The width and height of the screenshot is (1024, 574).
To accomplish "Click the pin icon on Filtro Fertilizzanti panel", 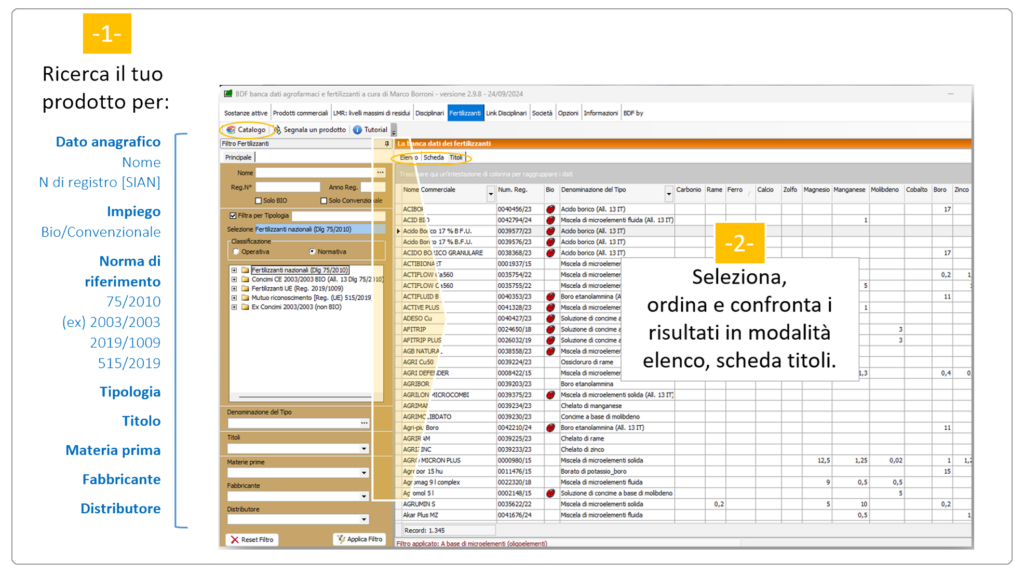I will click(386, 144).
